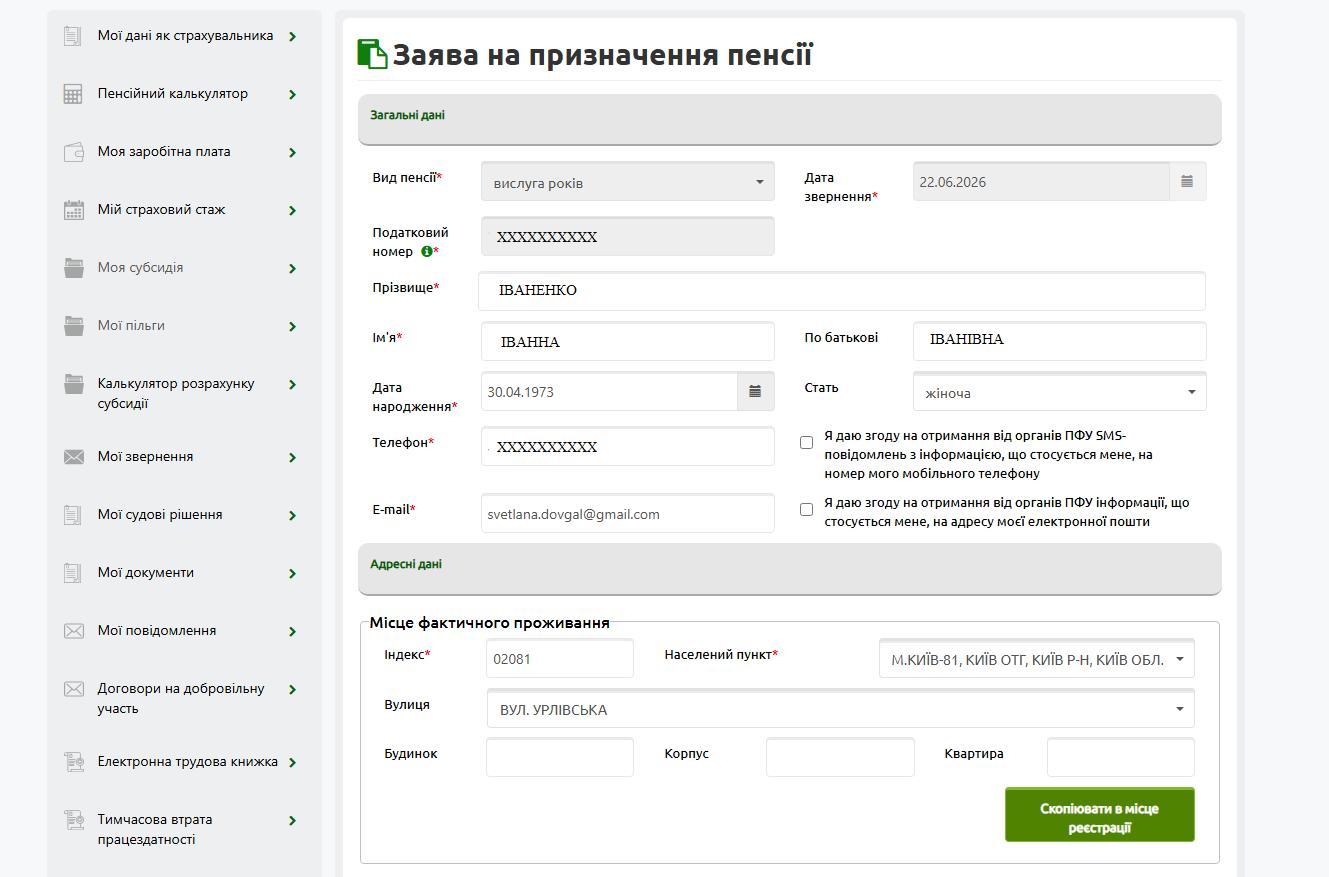Click the folder icon beside 'Мої пільги'
Screen dimensions: 1329x877
point(73,326)
